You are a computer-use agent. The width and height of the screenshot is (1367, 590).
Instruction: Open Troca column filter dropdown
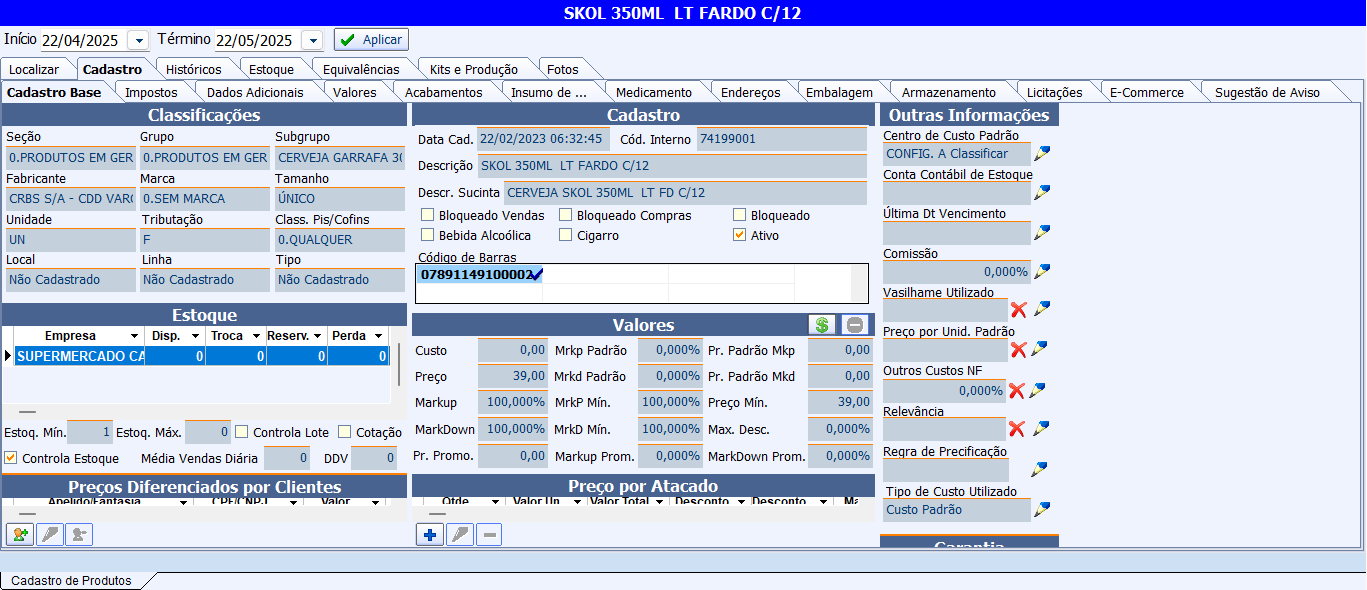(257, 336)
